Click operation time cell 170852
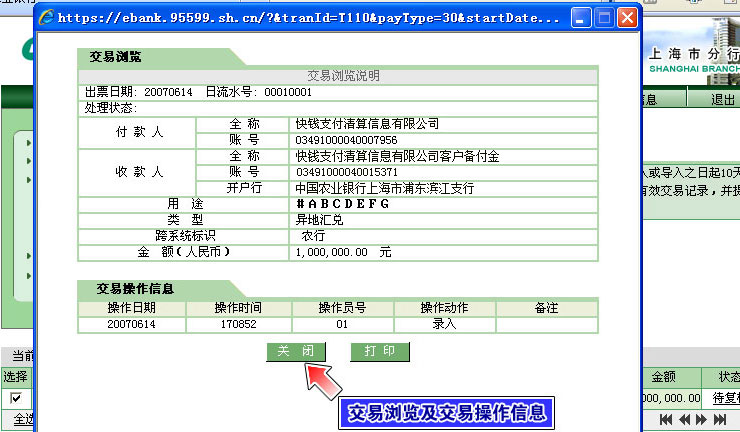Image resolution: width=740 pixels, height=432 pixels. click(x=238, y=324)
